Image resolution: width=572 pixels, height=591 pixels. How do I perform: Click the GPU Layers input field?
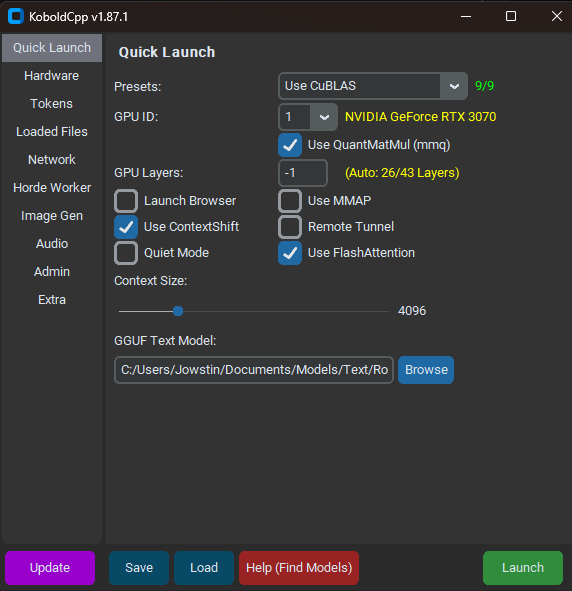point(303,173)
